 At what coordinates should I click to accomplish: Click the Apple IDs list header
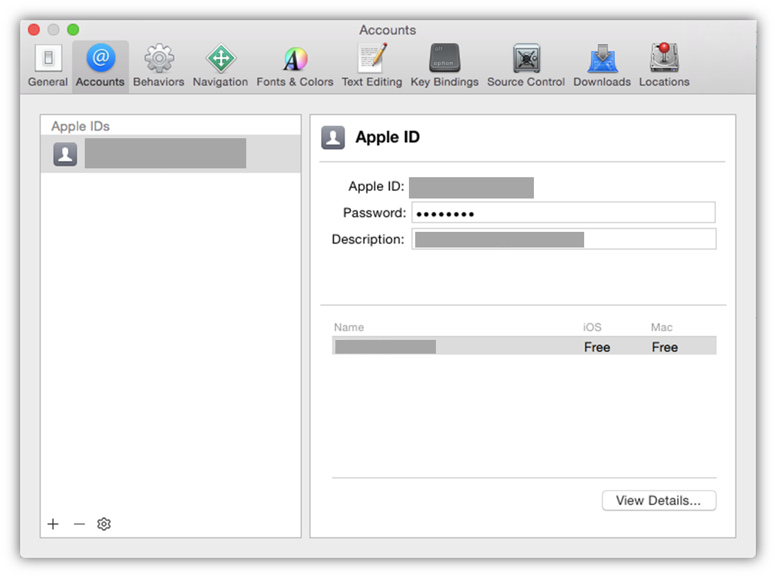(x=80, y=126)
